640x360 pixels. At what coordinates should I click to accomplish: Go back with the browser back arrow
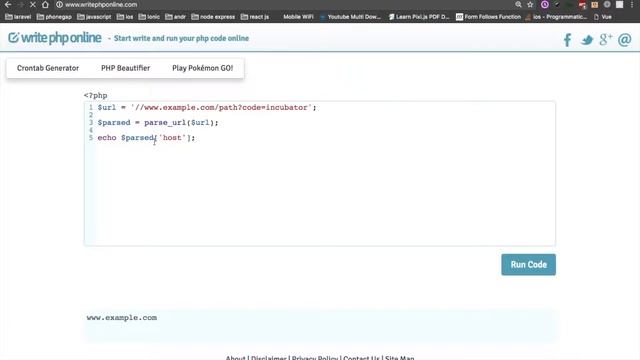[x=8, y=4]
